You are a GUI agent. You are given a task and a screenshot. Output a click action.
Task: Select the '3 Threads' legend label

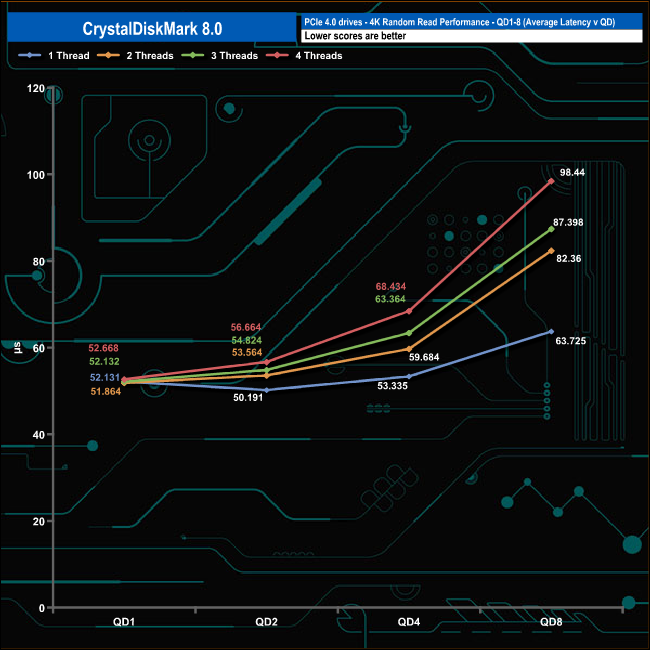tap(235, 56)
